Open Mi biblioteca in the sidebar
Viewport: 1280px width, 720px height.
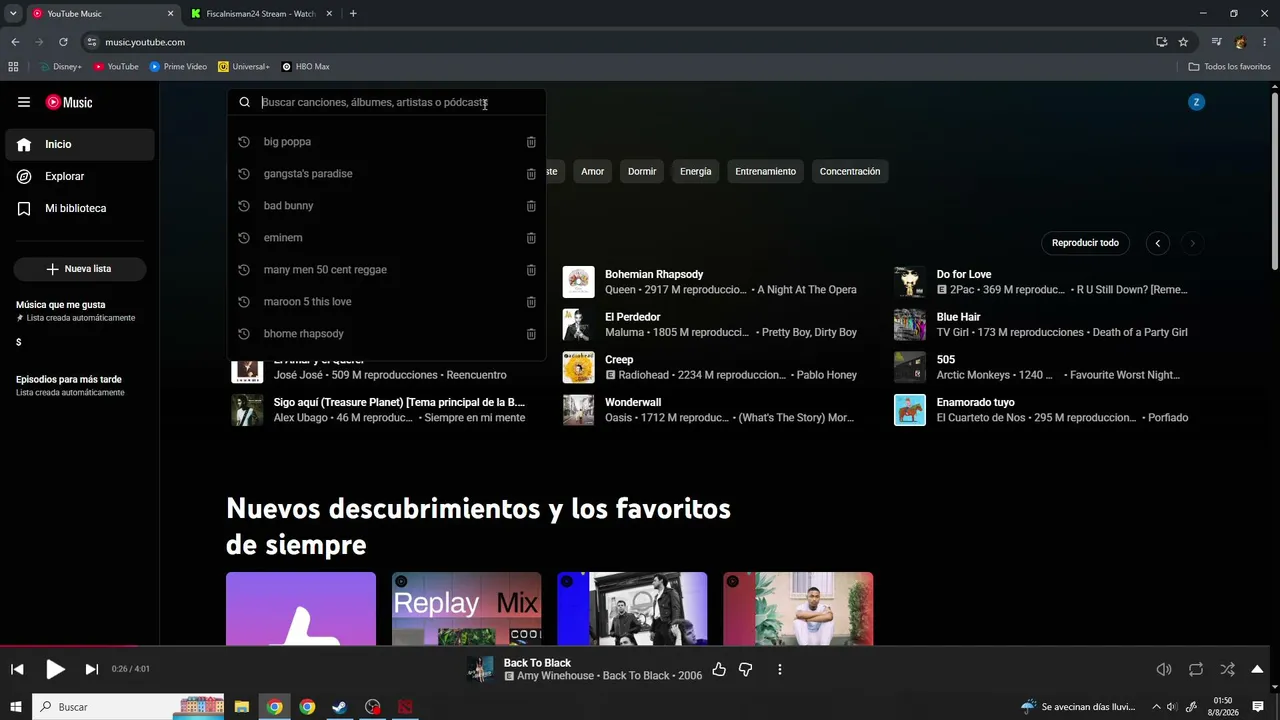click(80, 208)
